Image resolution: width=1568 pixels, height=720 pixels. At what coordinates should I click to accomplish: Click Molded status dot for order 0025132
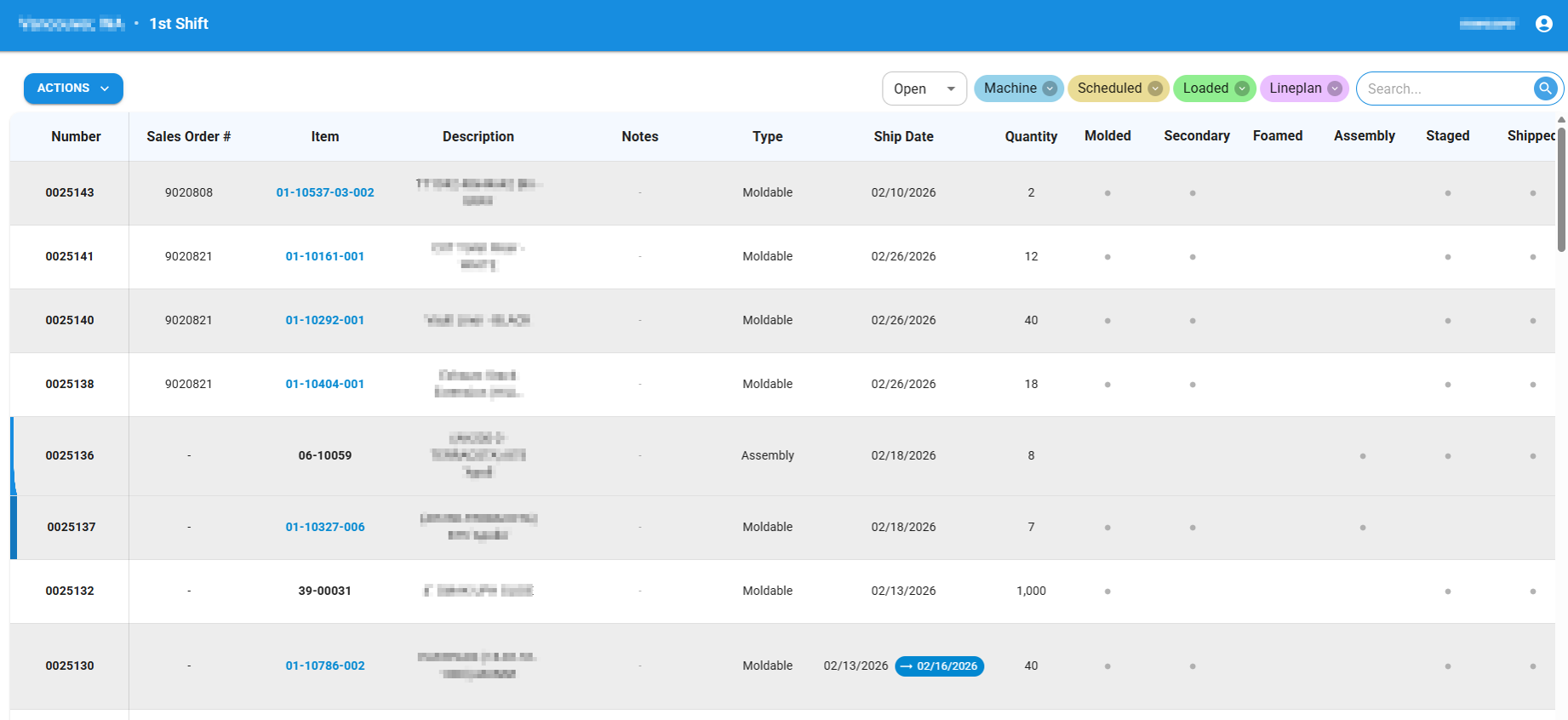[1107, 591]
